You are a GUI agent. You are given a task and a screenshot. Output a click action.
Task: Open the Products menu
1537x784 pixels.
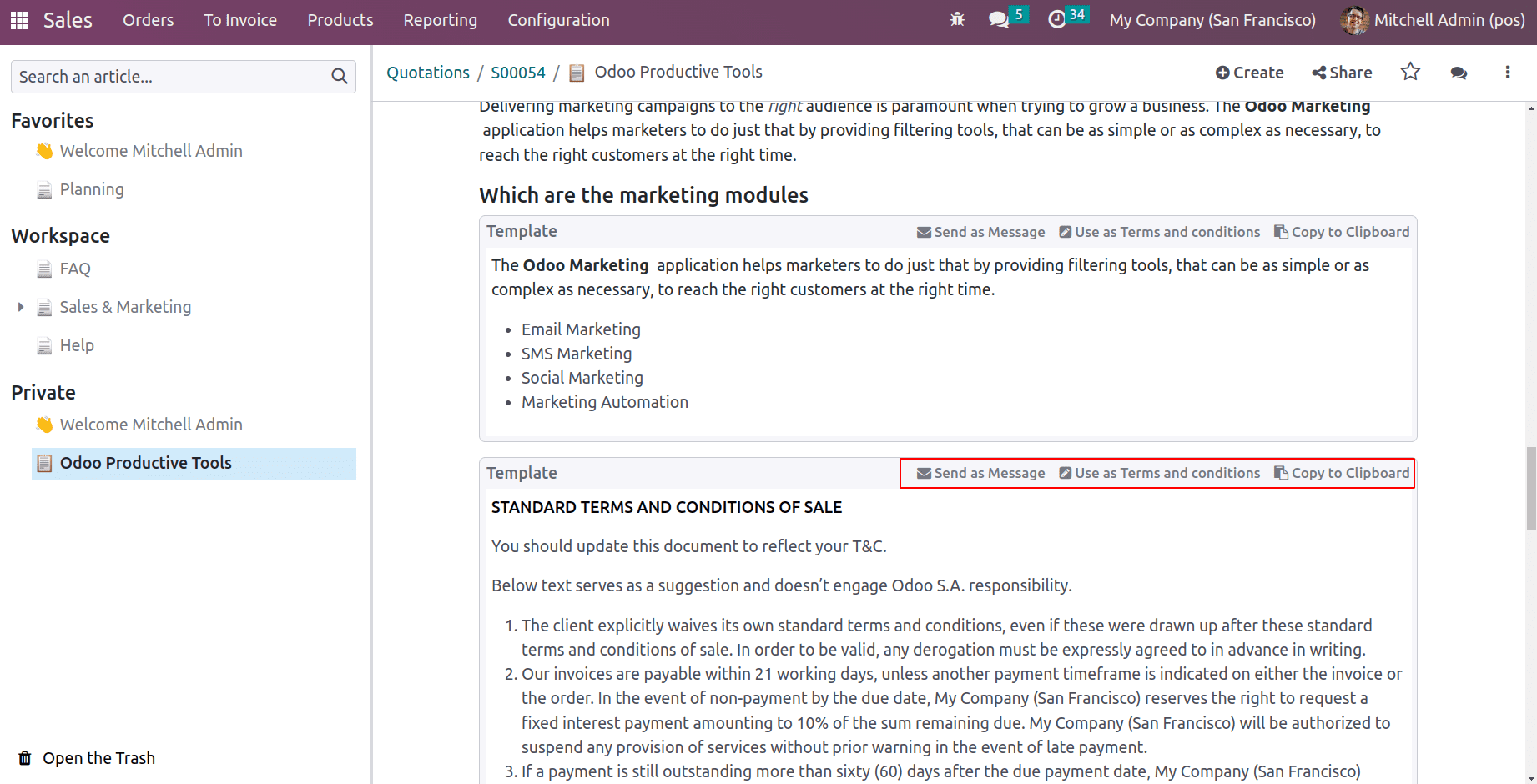340,20
